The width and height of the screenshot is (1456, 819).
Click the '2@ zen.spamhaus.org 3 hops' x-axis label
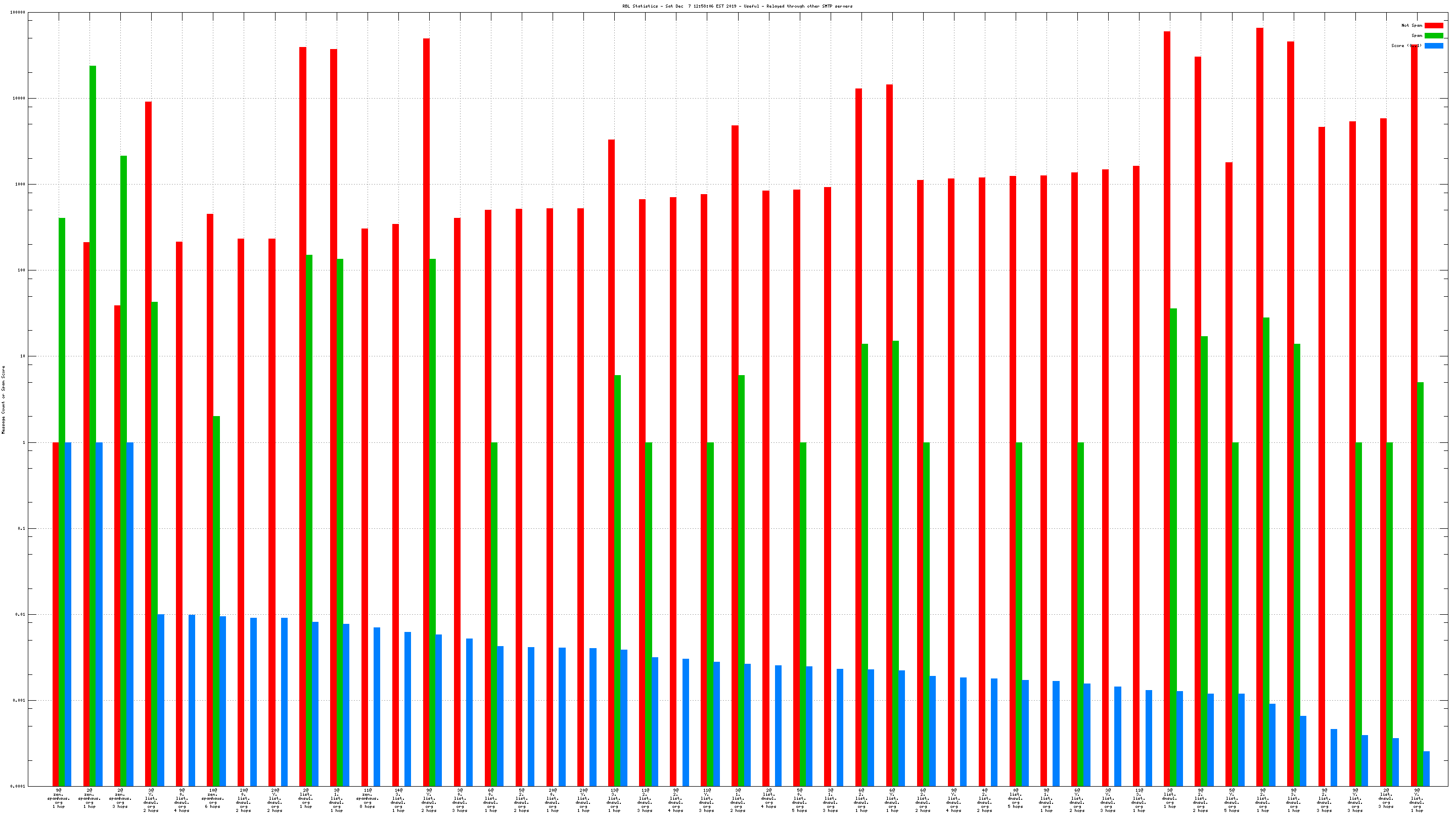[120, 798]
